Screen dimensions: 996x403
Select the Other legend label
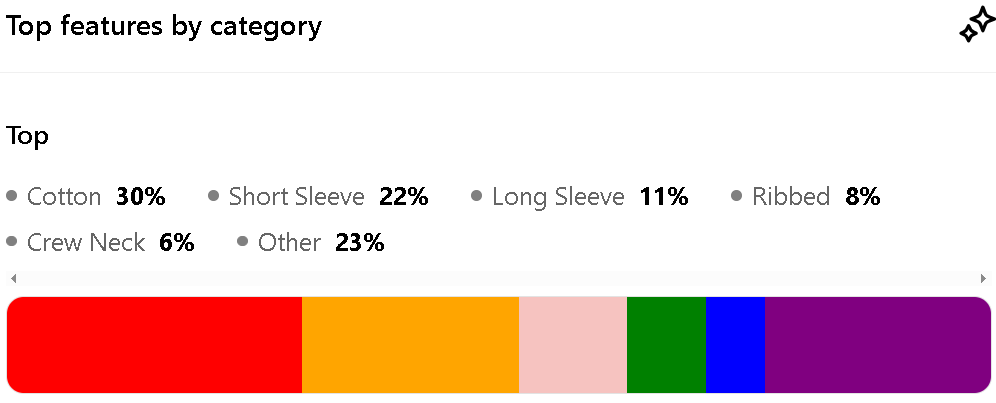point(289,242)
